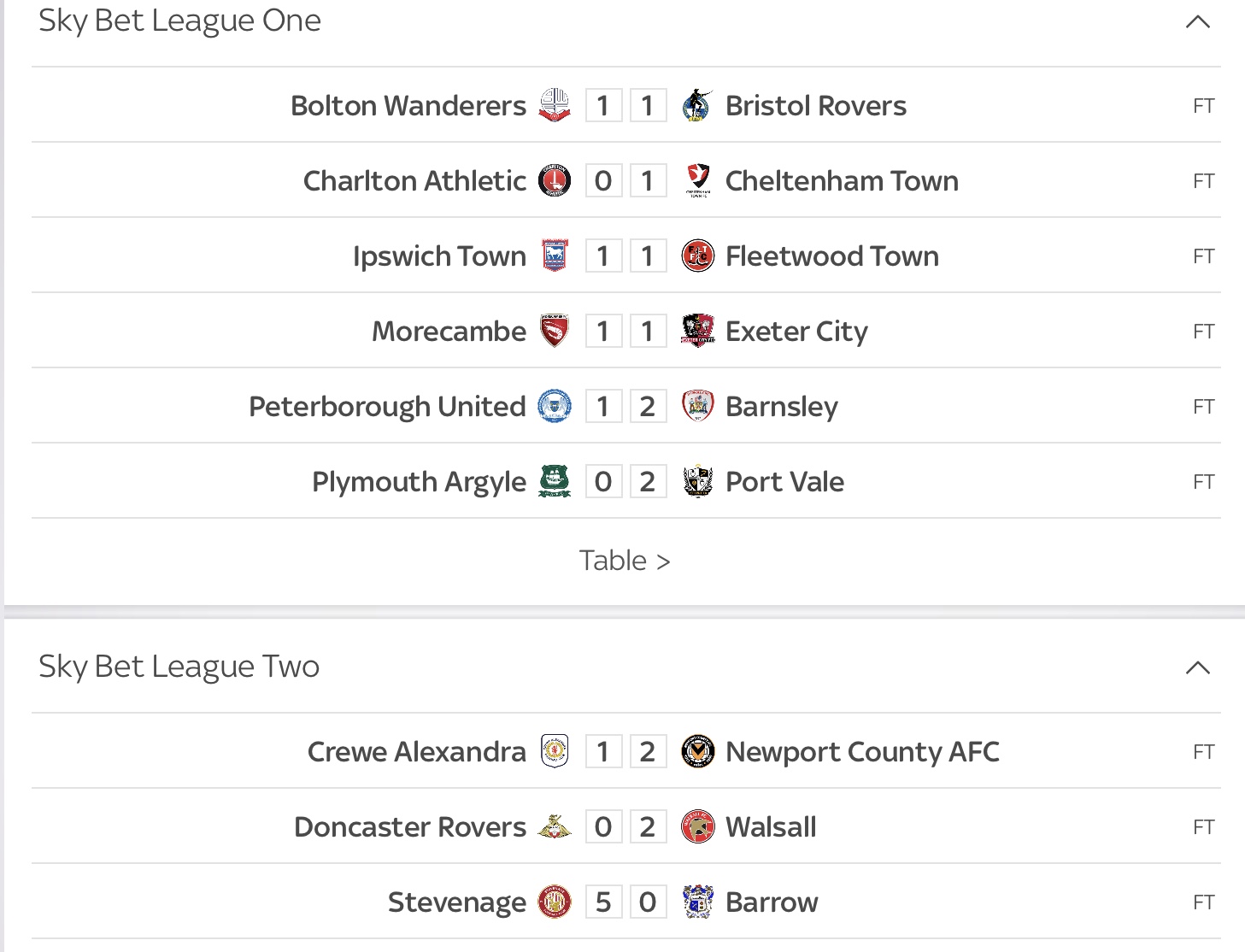Viewport: 1245px width, 952px height.
Task: Open the Morecambe v Exeter City score
Action: [x=625, y=331]
